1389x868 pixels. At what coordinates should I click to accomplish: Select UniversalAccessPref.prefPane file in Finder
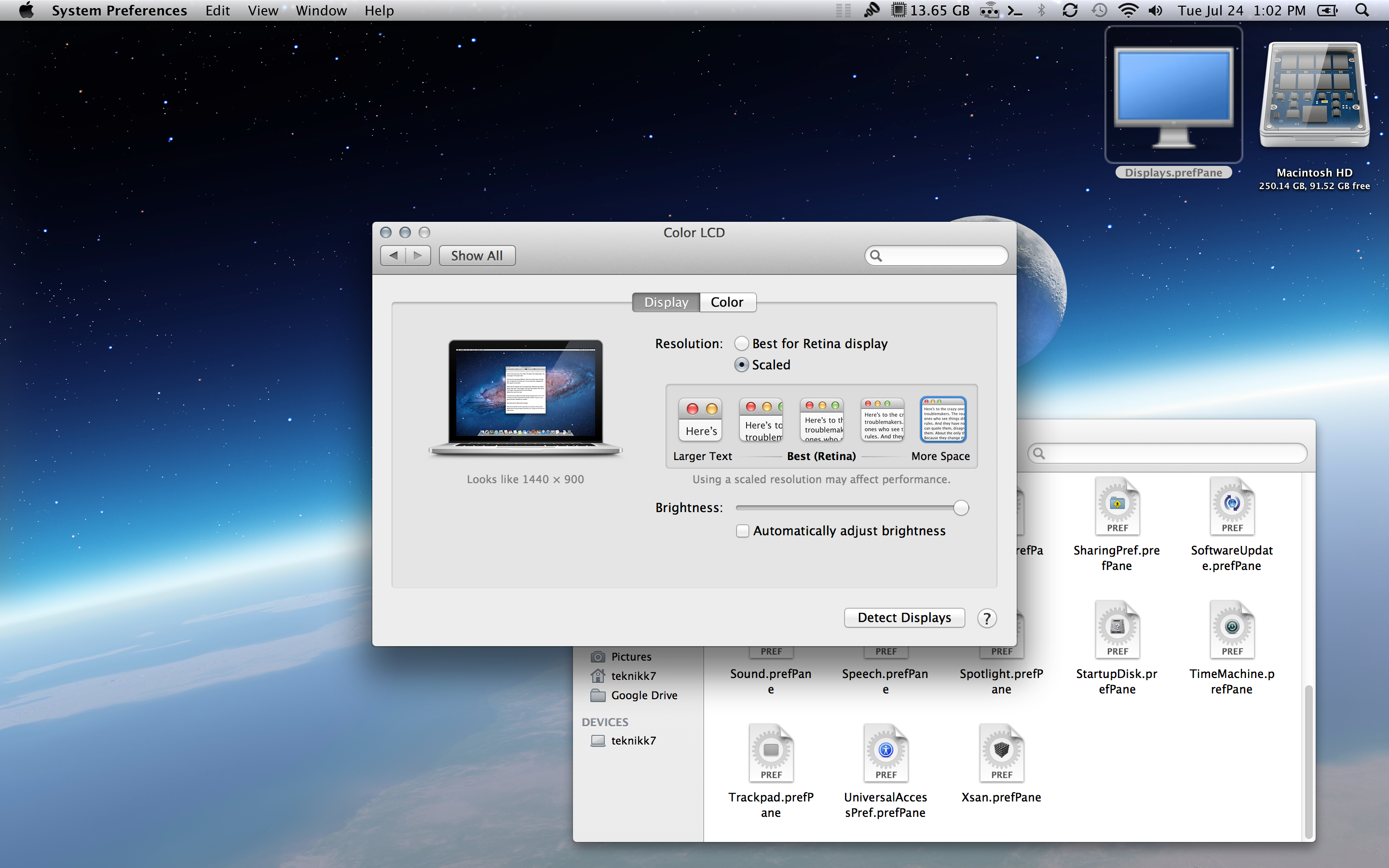point(885,771)
